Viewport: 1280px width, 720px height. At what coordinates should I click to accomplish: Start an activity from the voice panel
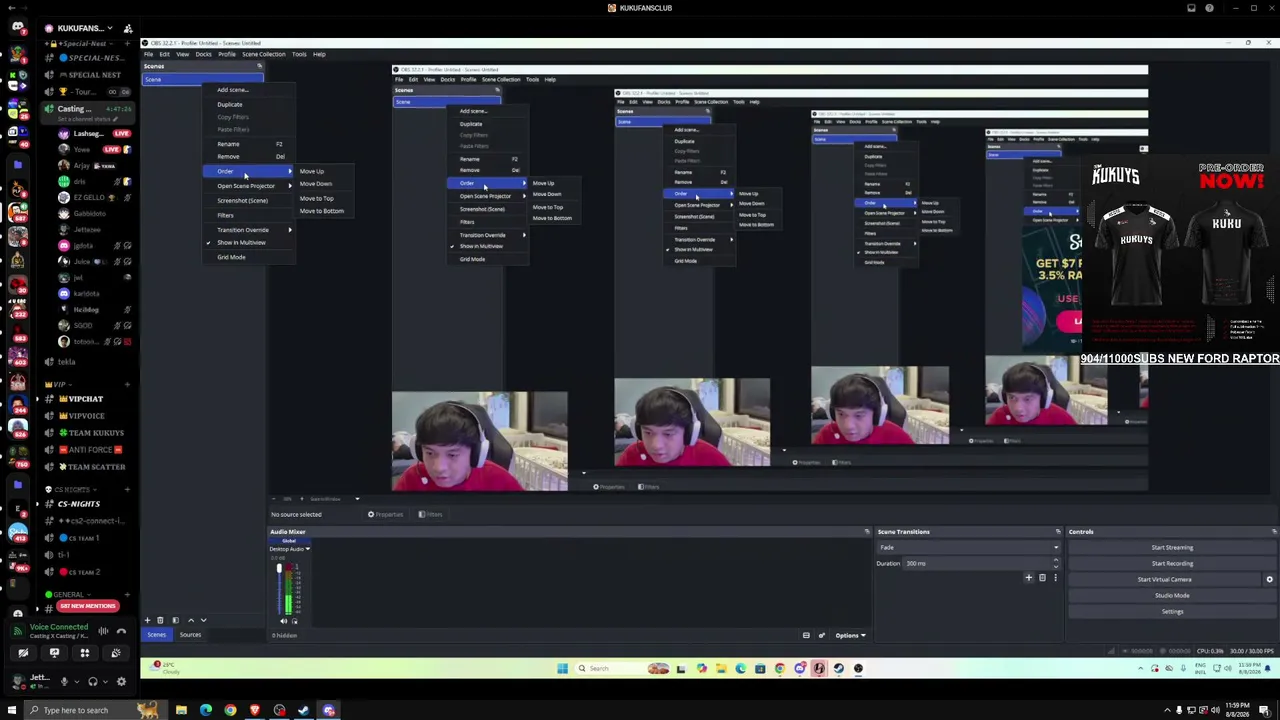point(85,653)
